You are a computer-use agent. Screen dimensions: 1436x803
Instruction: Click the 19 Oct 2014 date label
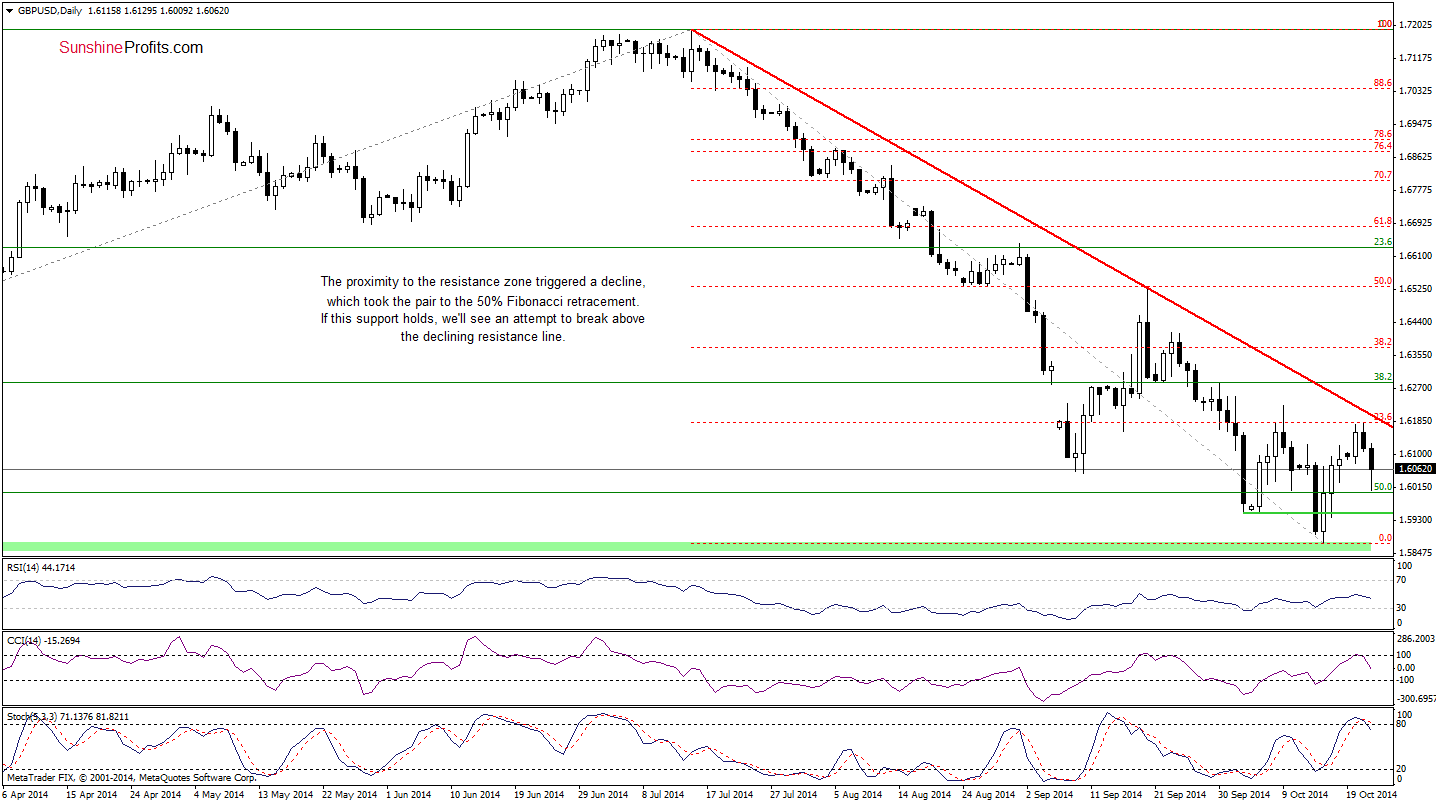pos(1371,794)
